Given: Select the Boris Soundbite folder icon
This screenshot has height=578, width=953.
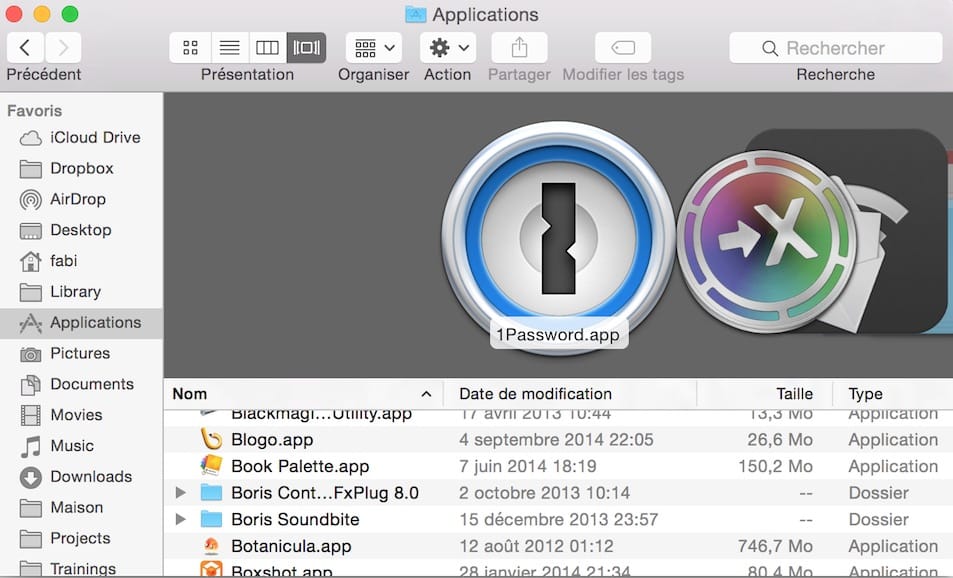Looking at the screenshot, I should click(212, 519).
